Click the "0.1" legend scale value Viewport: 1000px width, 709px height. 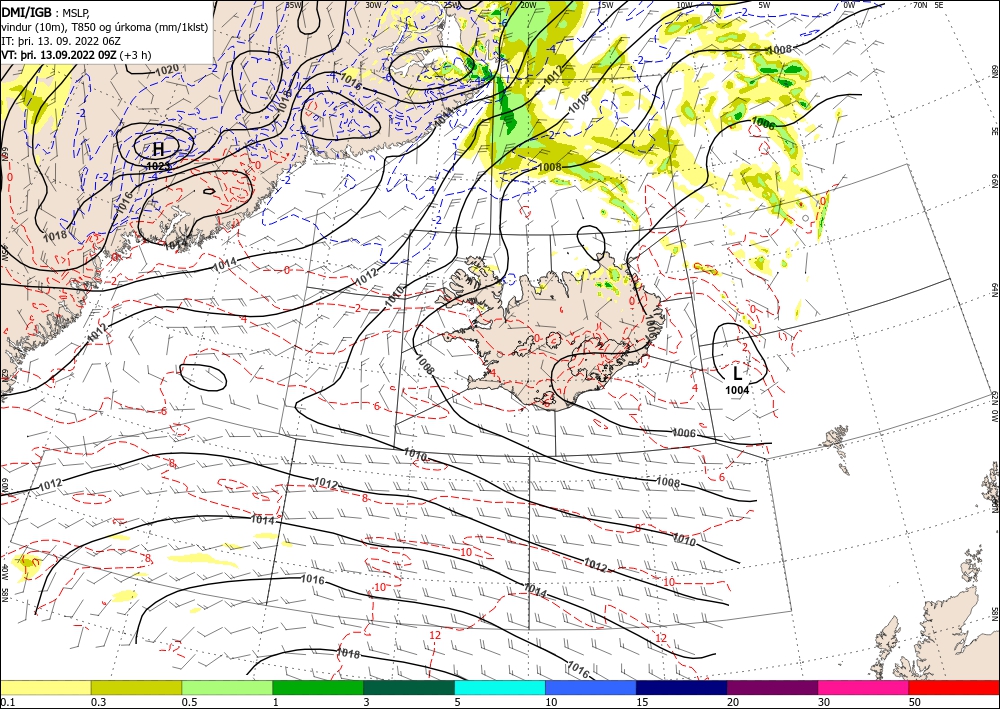pyautogui.click(x=6, y=702)
